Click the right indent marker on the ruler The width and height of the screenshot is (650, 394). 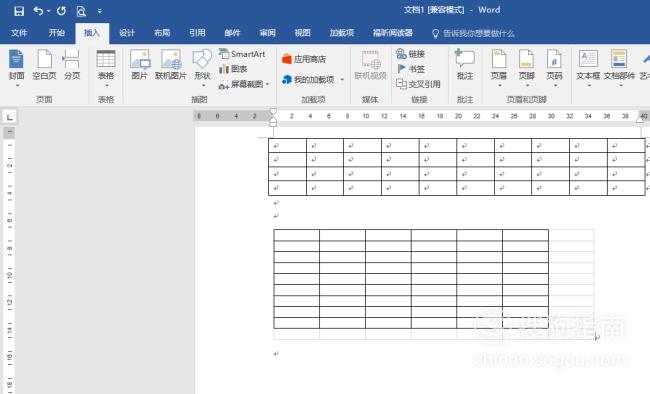point(640,119)
